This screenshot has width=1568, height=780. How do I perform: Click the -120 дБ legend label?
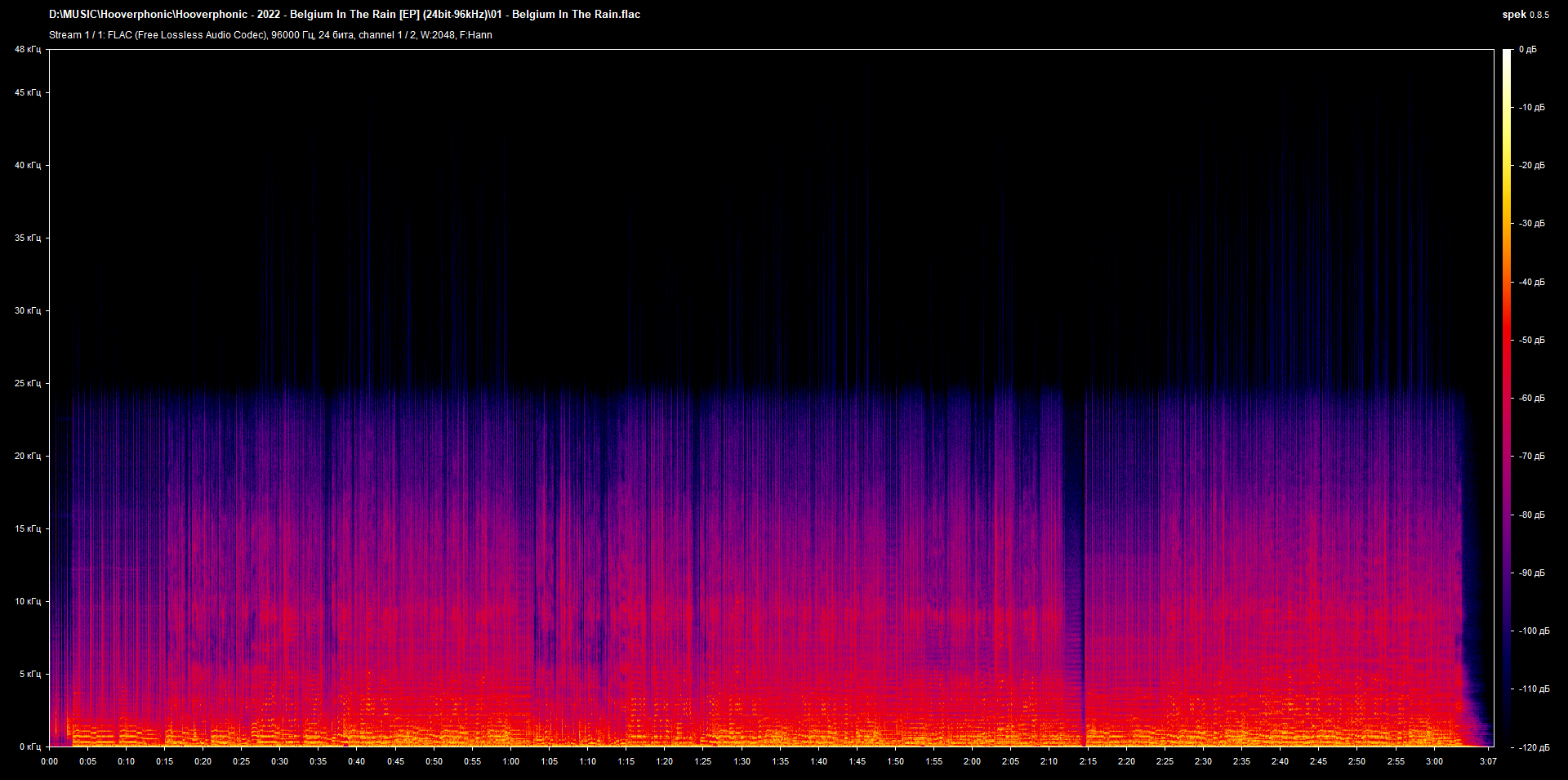1533,746
